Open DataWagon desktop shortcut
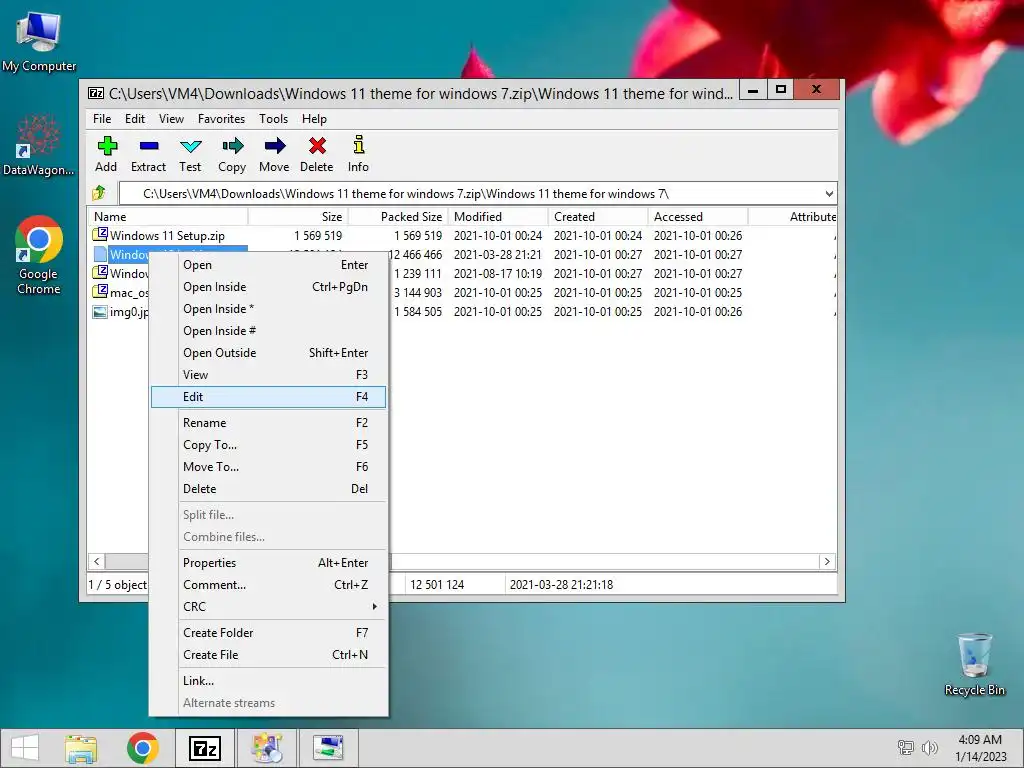1024x768 pixels. [39, 145]
